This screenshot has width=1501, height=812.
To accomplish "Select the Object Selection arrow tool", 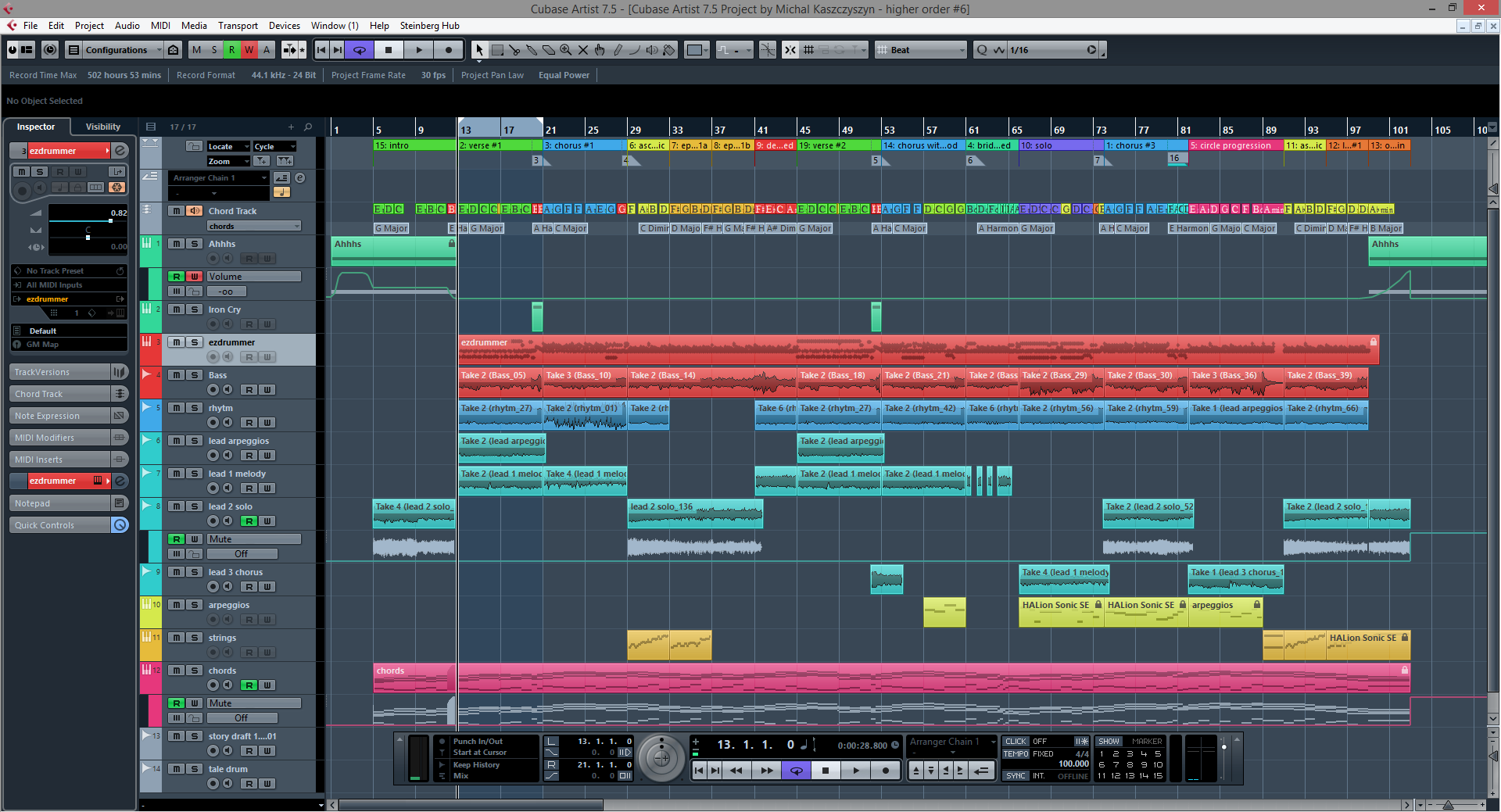I will coord(479,50).
